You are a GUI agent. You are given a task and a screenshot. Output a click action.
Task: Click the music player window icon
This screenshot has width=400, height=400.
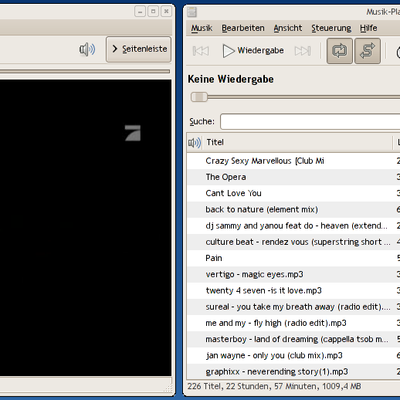tap(192, 12)
